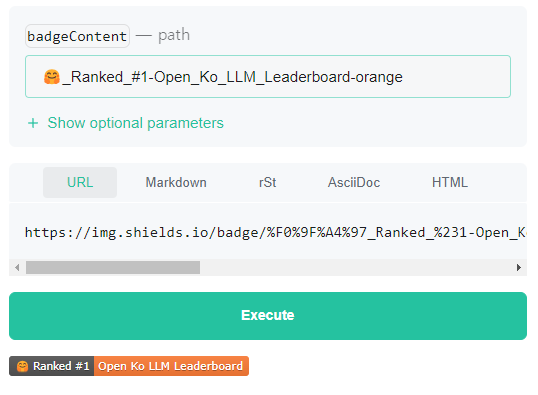
Task: Click the Ranked #1 badge preview image
Action: [x=129, y=366]
